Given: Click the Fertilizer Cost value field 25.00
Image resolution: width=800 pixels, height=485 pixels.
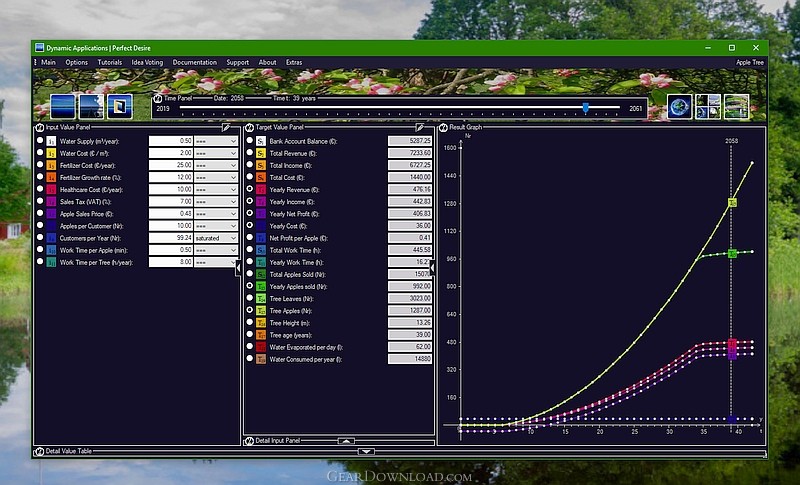Looking at the screenshot, I should coord(171,165).
